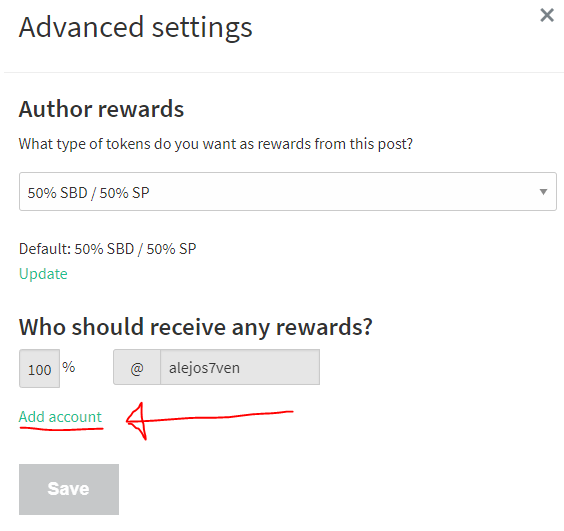
Task: Click the Advanced settings title
Action: [136, 27]
